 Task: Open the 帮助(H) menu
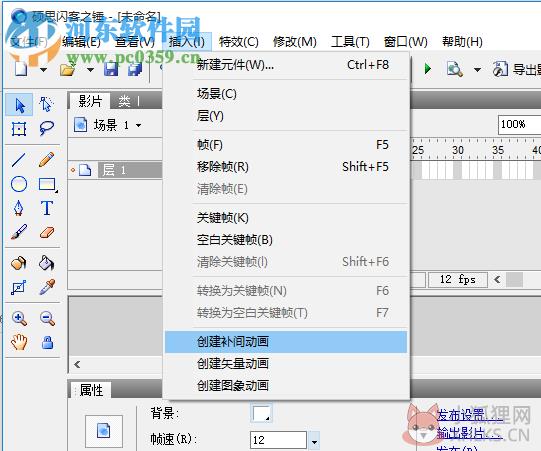(x=462, y=42)
